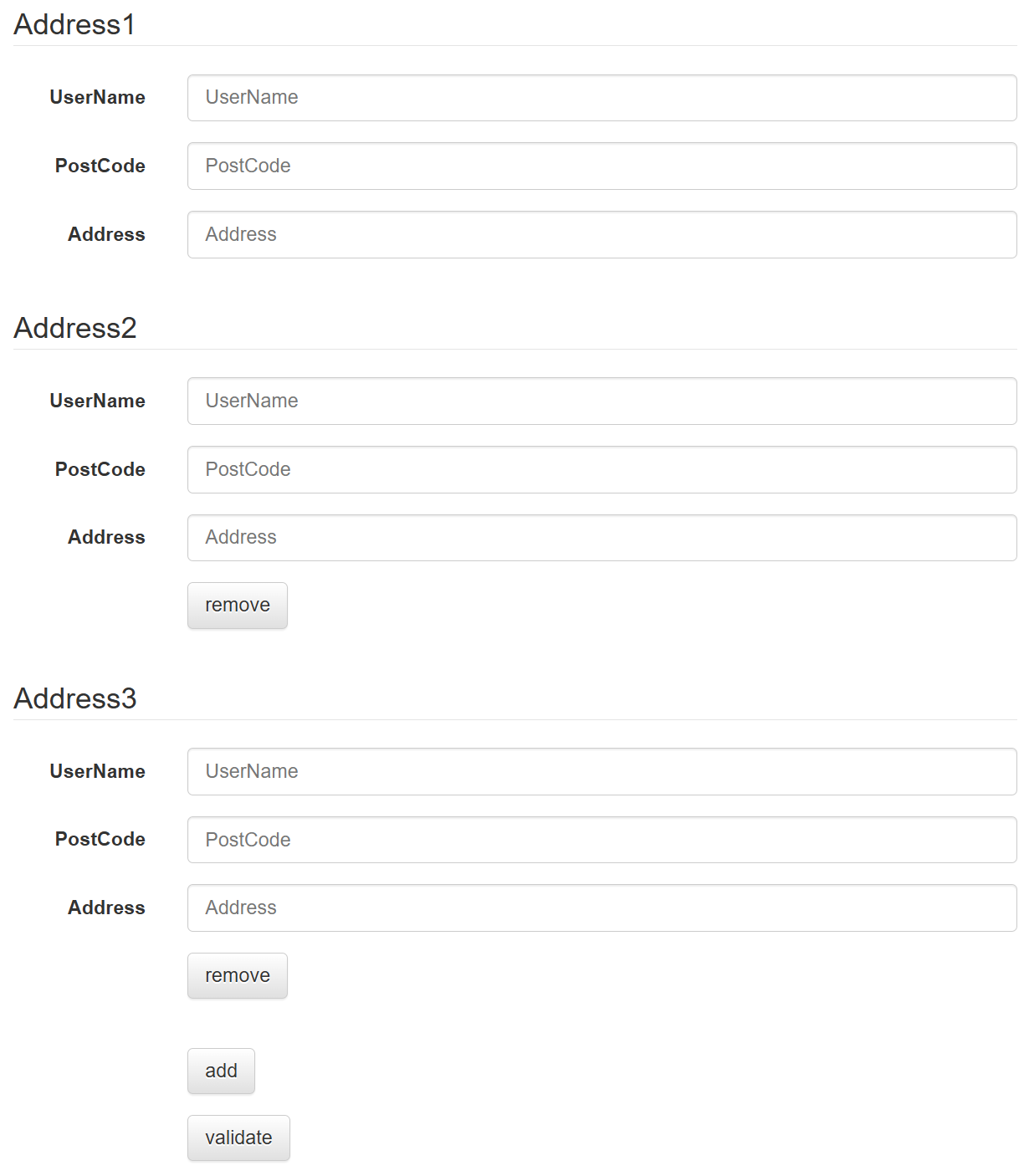Click the validate button

[x=238, y=1138]
